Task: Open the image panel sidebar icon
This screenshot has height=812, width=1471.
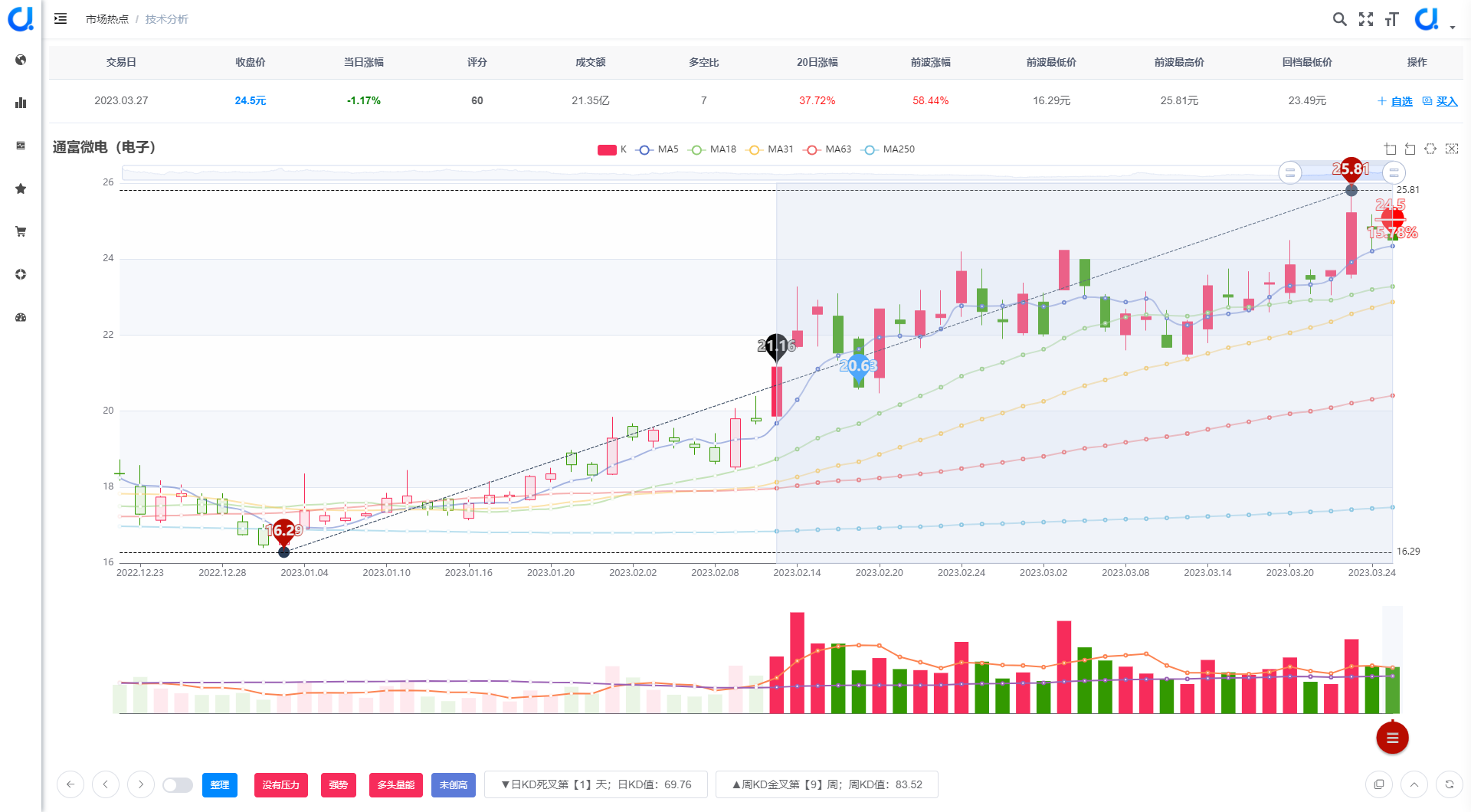Action: (21, 146)
